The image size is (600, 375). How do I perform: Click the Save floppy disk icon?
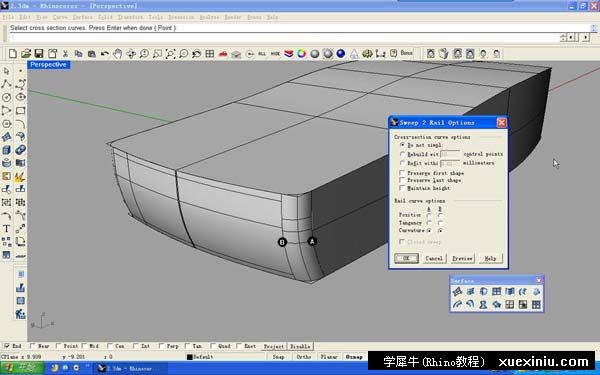point(39,54)
